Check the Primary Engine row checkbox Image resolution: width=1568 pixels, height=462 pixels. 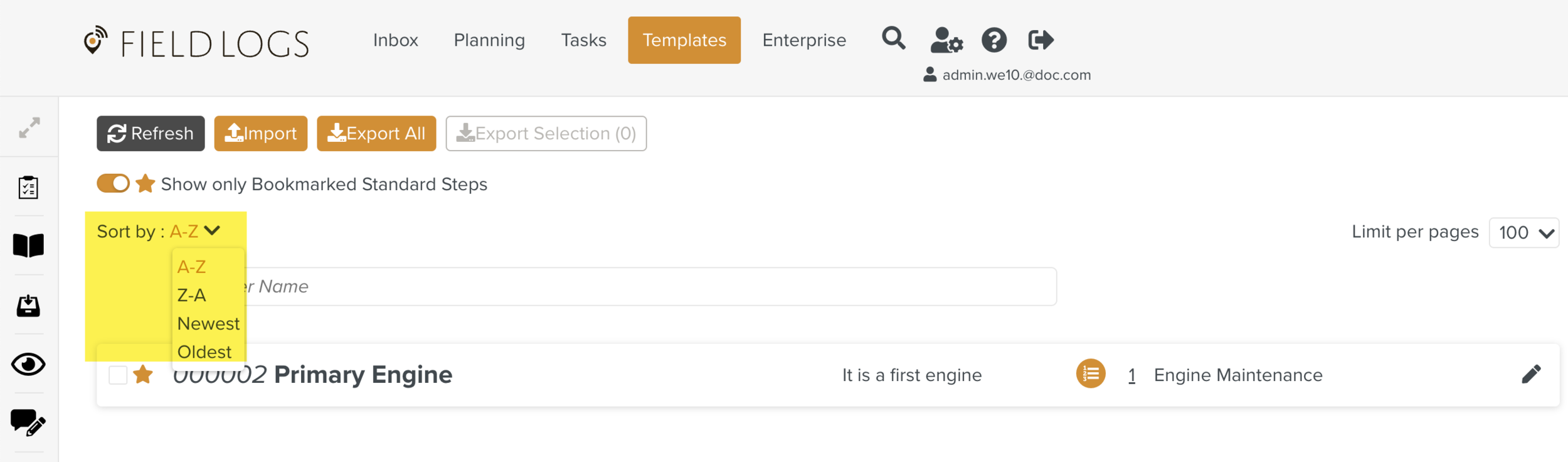118,375
